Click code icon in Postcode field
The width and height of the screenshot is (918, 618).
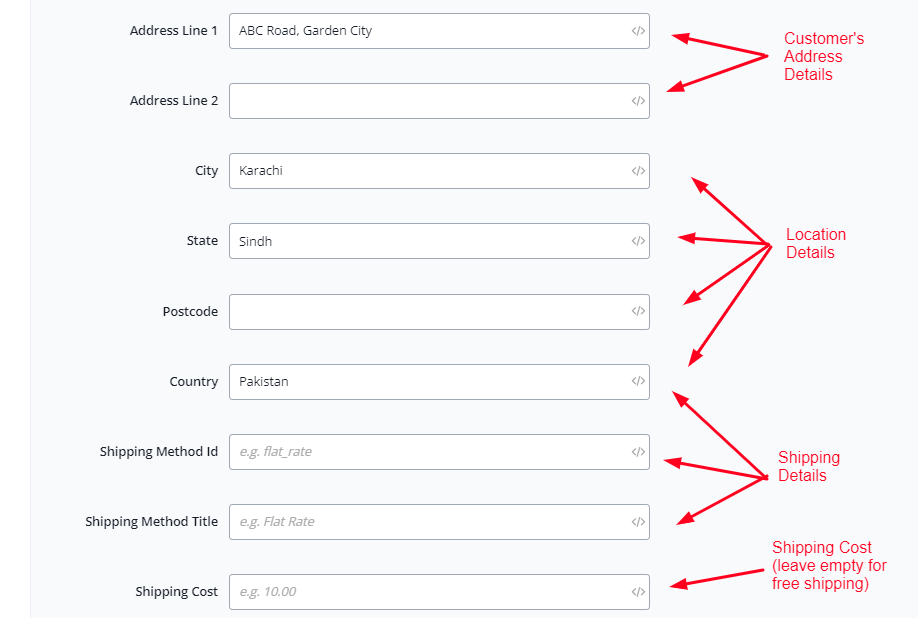pos(638,311)
